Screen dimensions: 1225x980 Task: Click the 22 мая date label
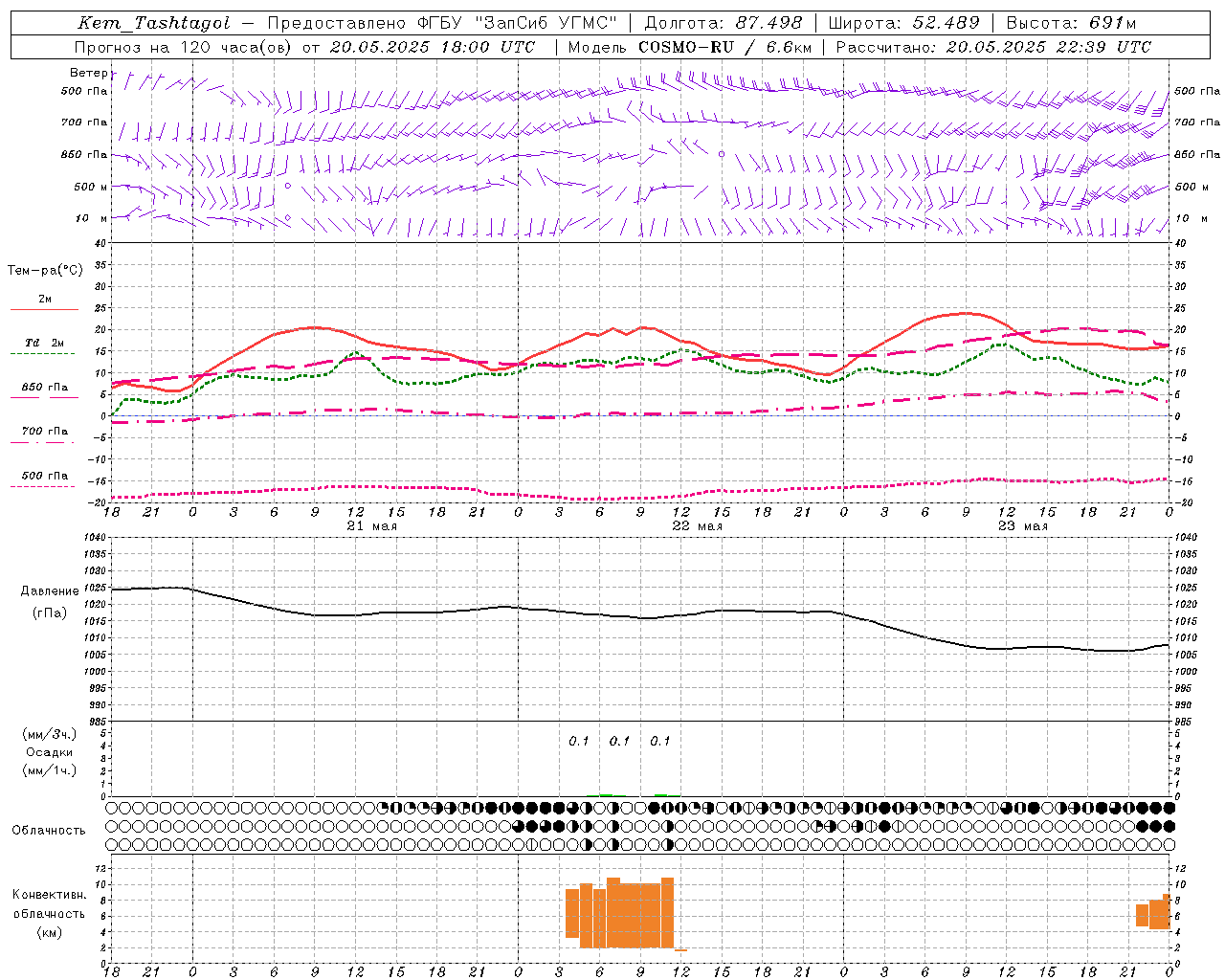click(698, 526)
